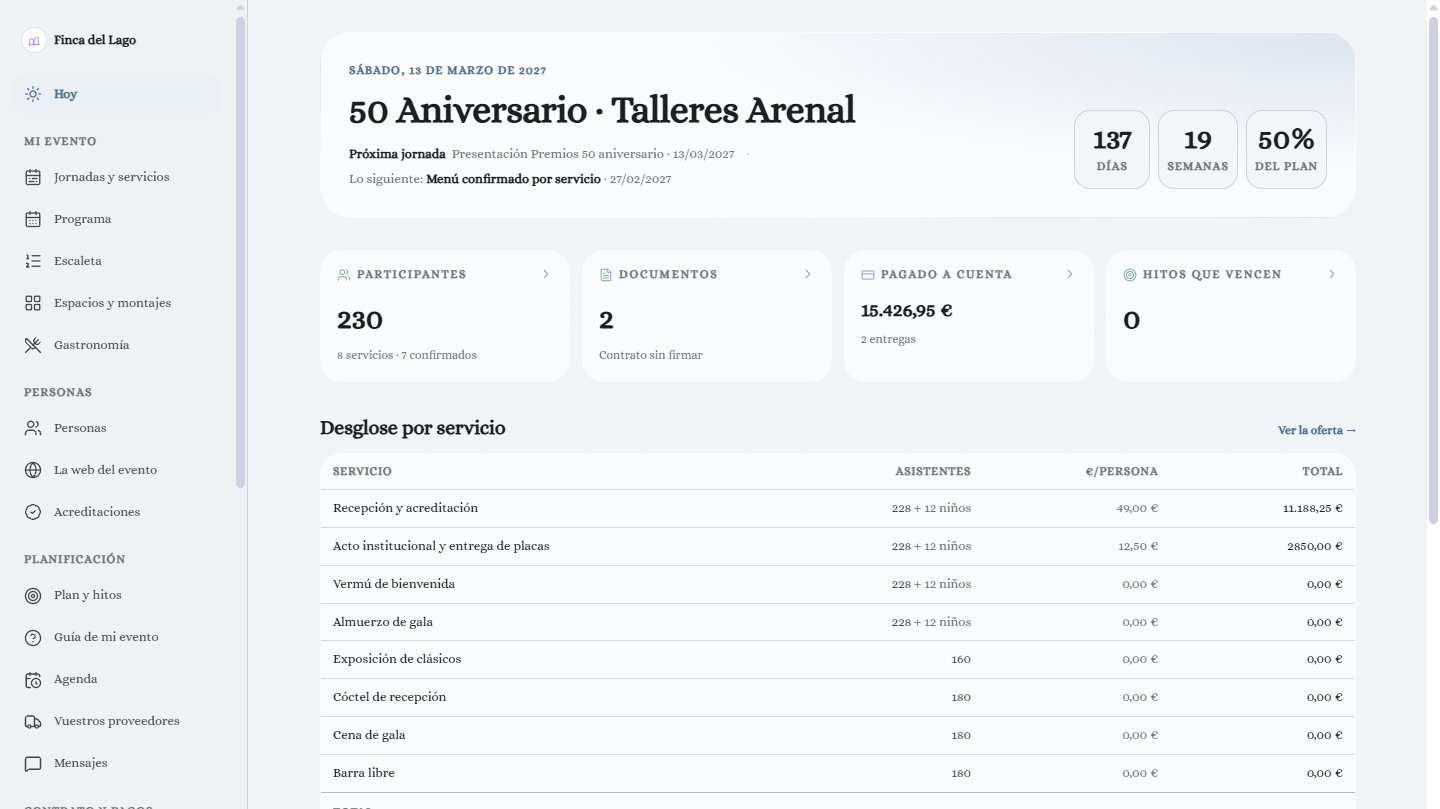Click the Personas people icon
1440x809 pixels.
point(33,428)
